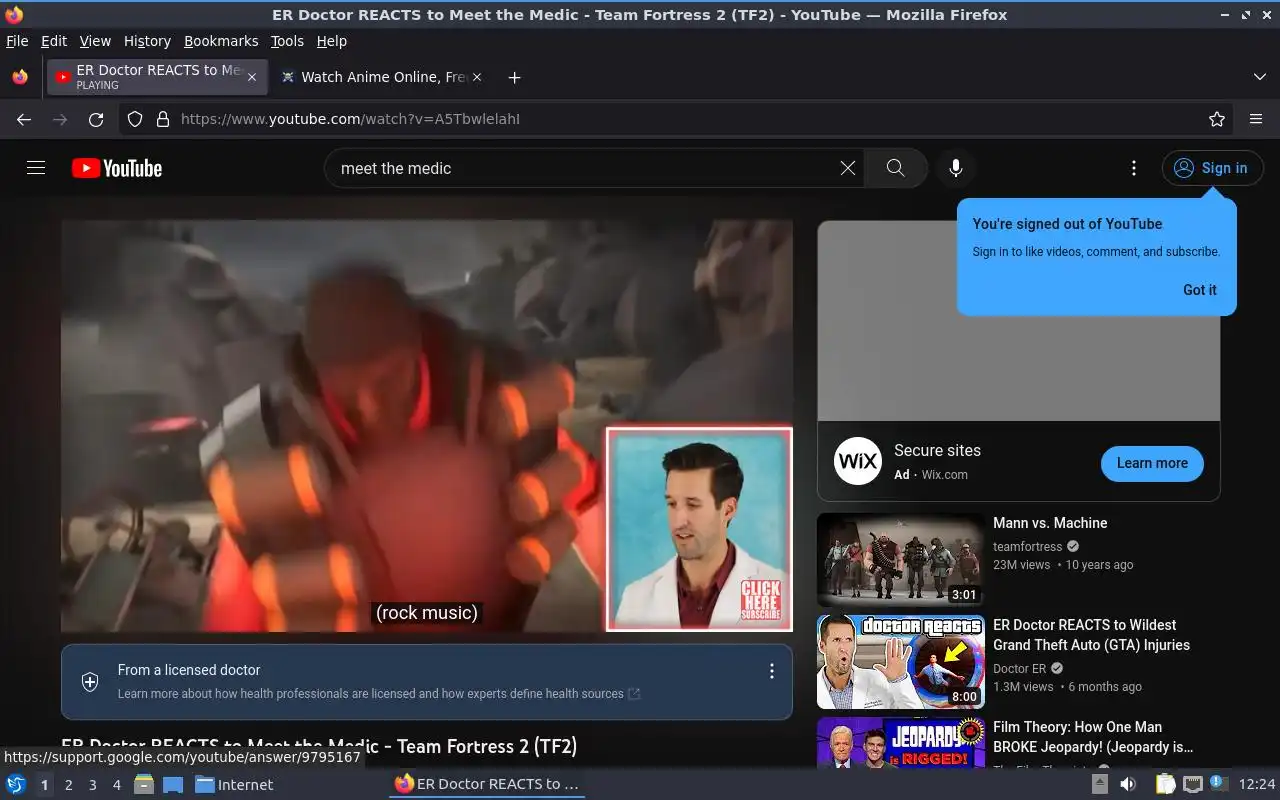Open the YouTube guide hamburger menu
This screenshot has width=1280, height=800.
coord(36,168)
